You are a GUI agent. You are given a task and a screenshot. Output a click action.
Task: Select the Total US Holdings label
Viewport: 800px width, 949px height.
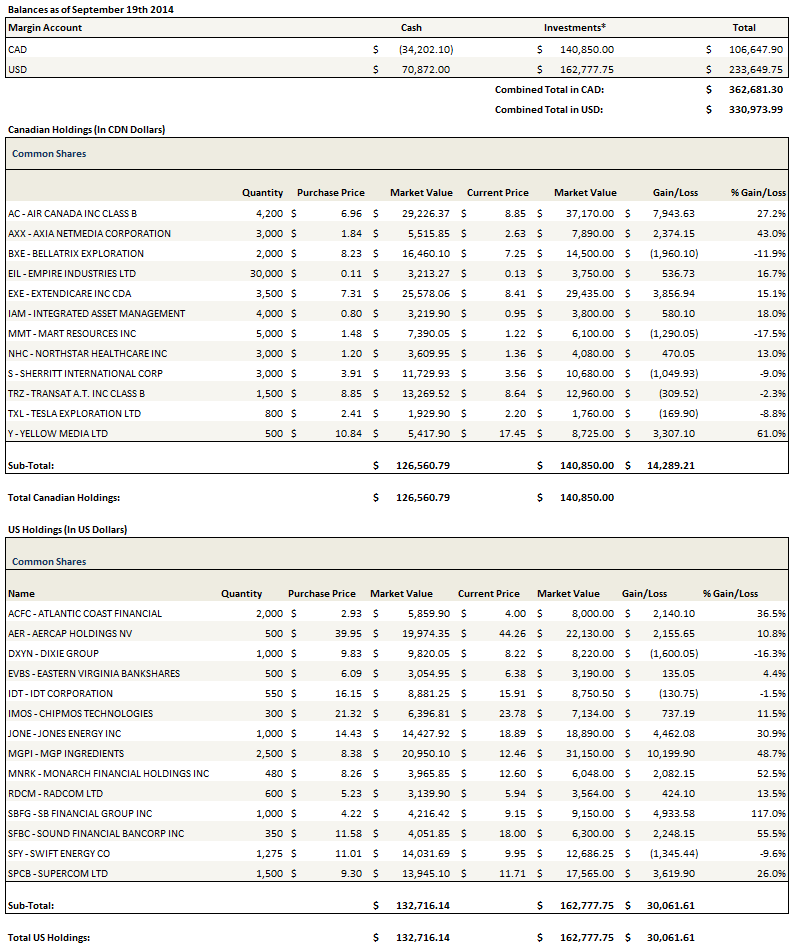[x=50, y=937]
